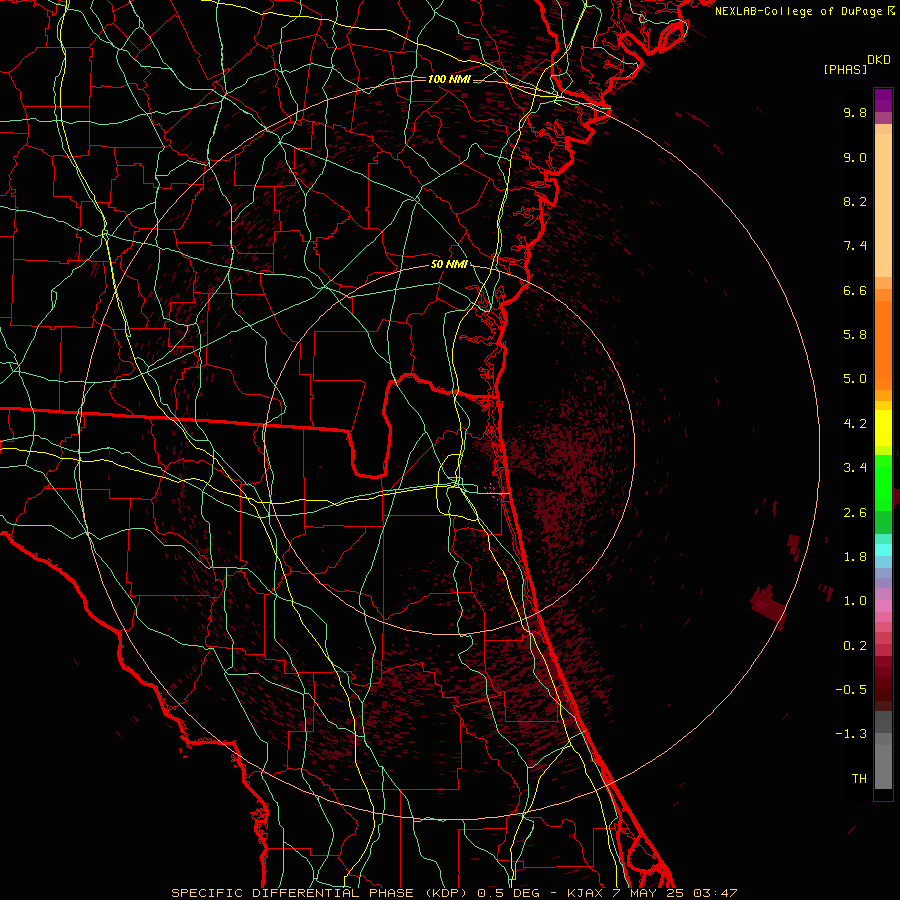Click the 9.0 scale value

(855, 157)
